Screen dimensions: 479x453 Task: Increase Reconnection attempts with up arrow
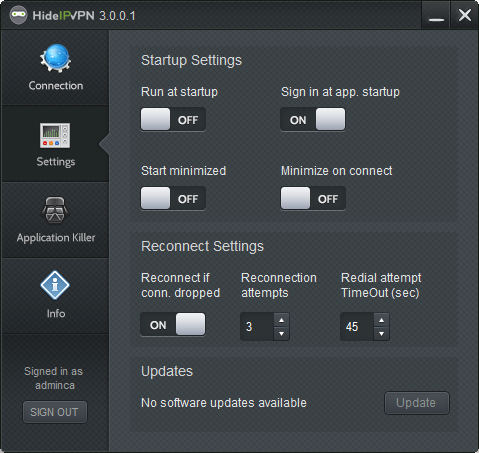pyautogui.click(x=282, y=320)
